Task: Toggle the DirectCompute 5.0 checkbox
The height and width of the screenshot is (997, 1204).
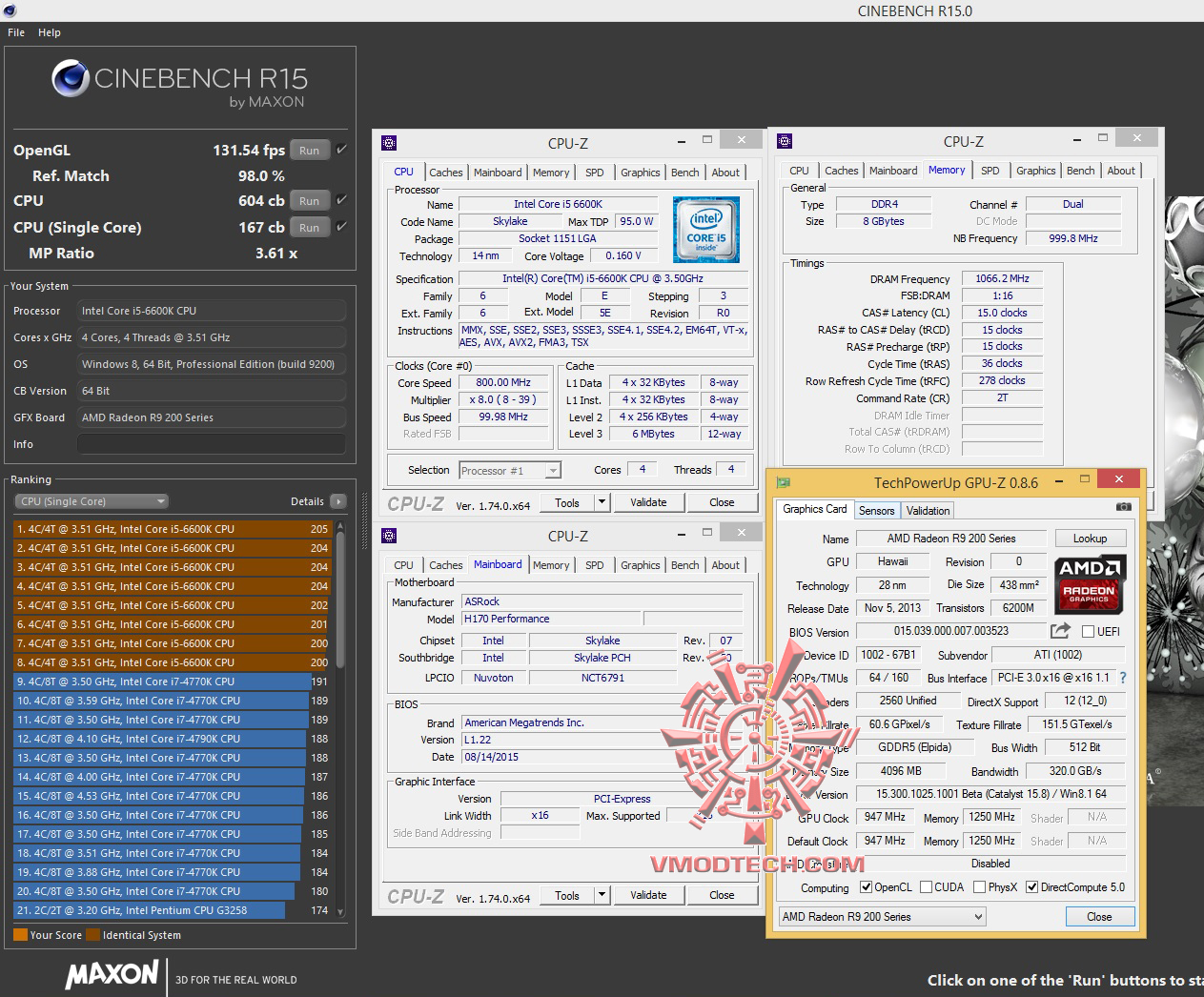Action: pos(1031,887)
